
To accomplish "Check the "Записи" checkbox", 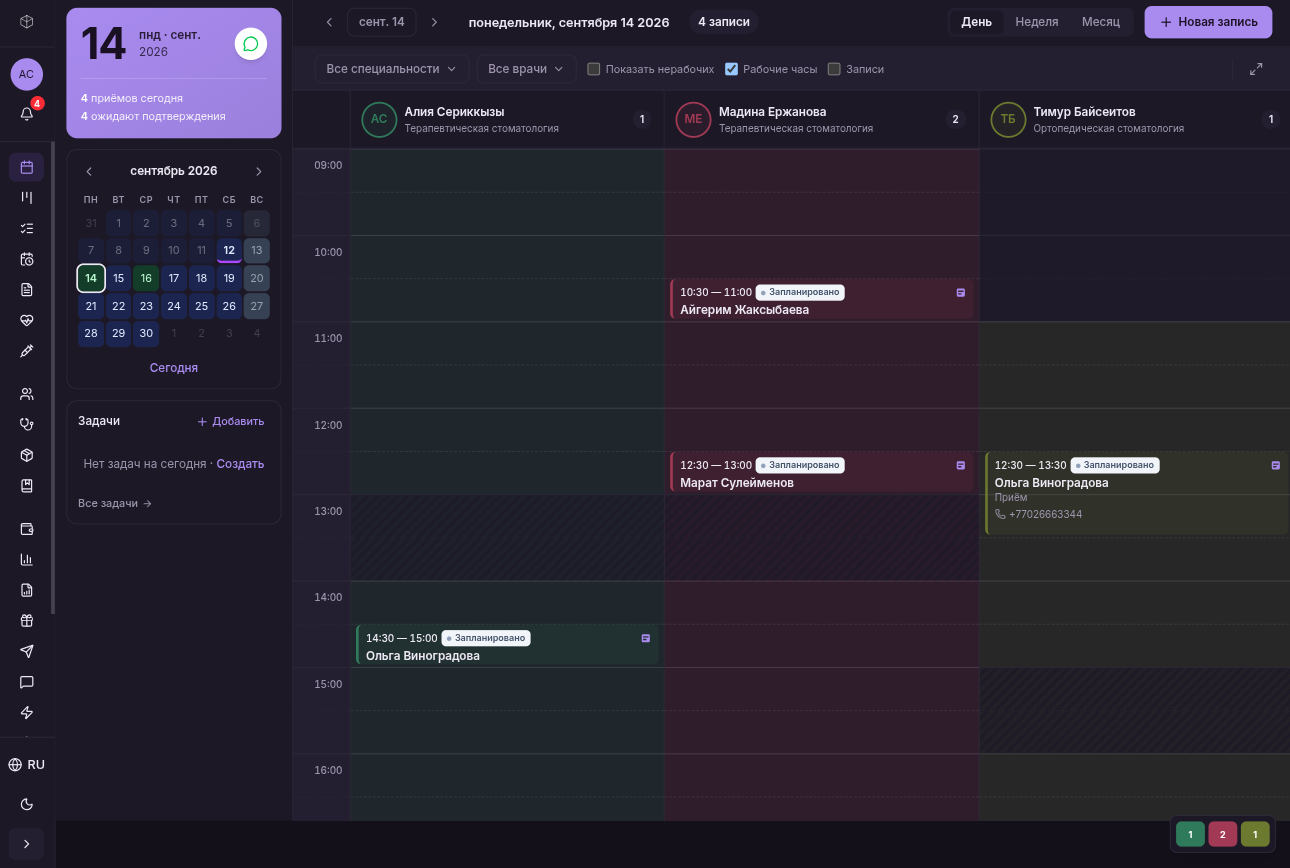I will [834, 69].
